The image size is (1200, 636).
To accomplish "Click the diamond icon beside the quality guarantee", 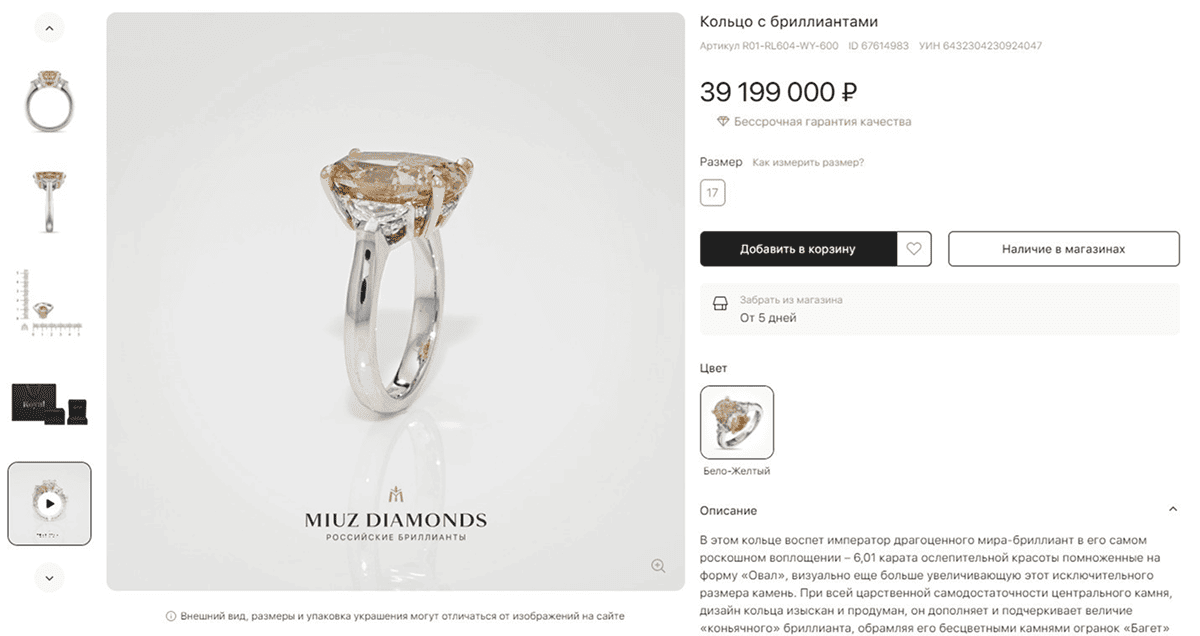I will point(722,122).
